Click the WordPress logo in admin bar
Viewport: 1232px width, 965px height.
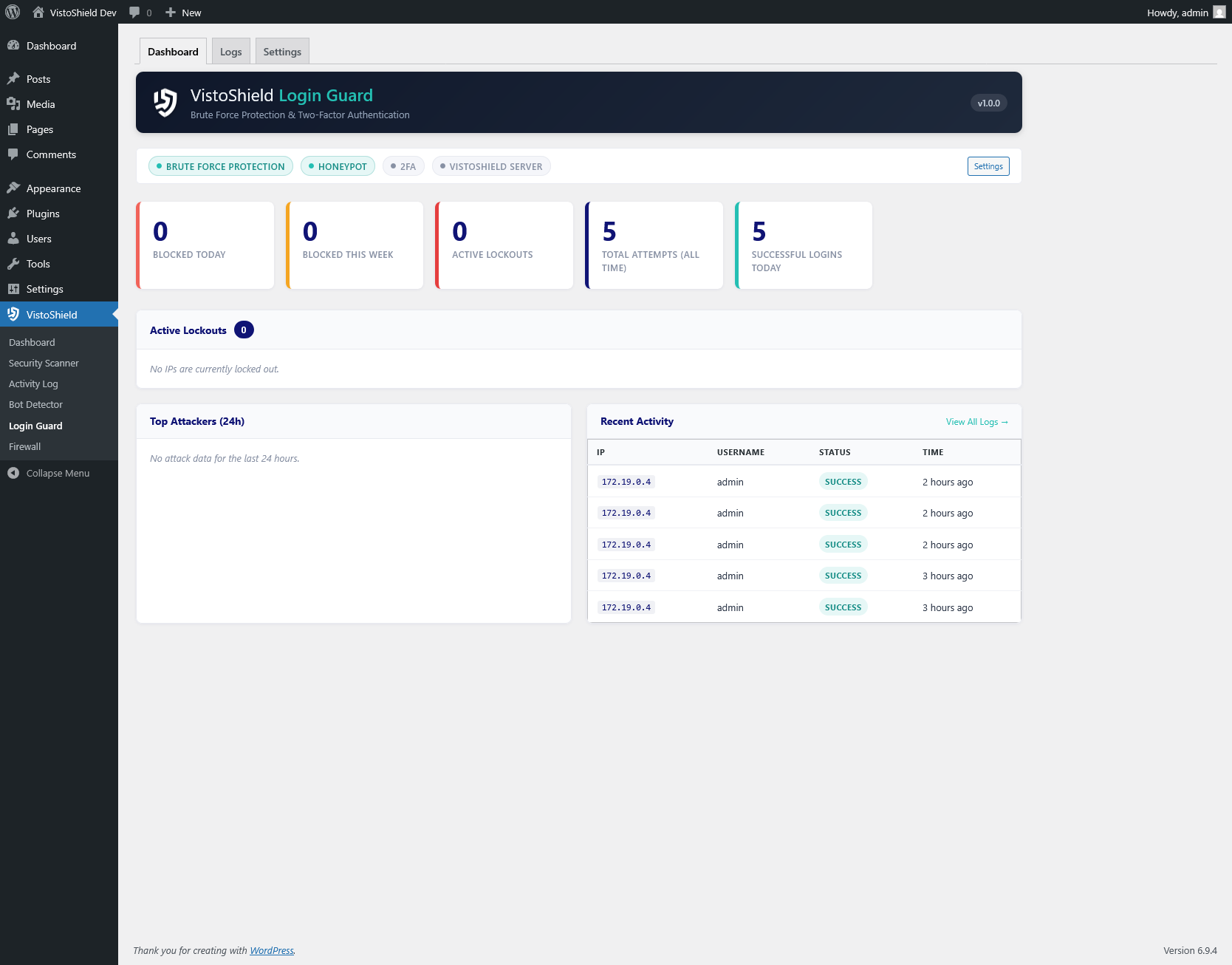click(x=12, y=12)
